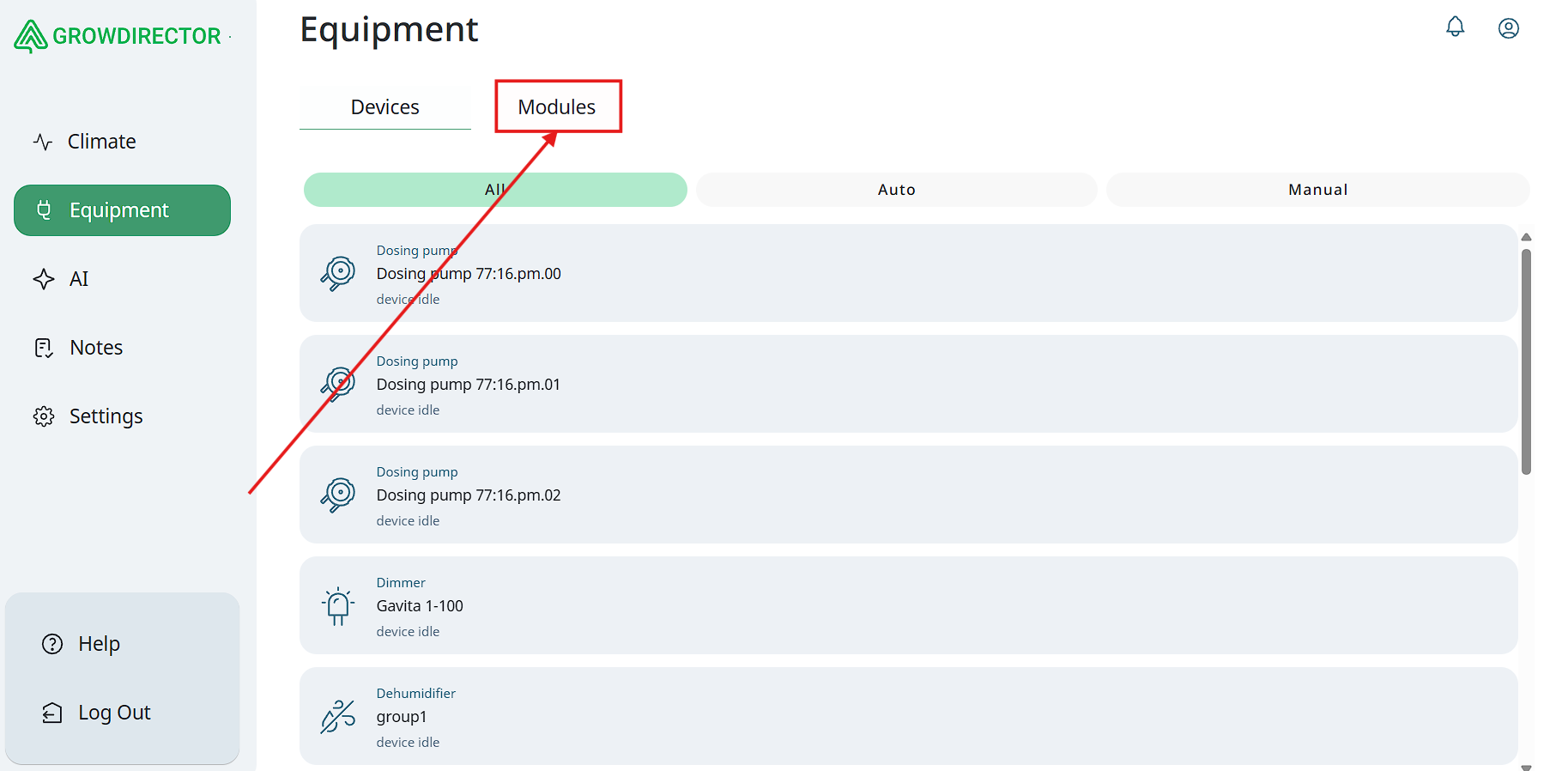1568x771 pixels.
Task: Click the AI sparkle icon in sidebar
Action: pos(44,279)
